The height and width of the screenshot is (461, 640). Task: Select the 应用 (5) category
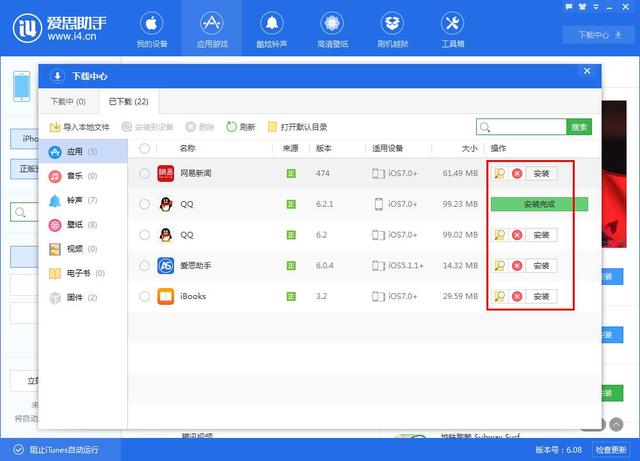(x=83, y=151)
